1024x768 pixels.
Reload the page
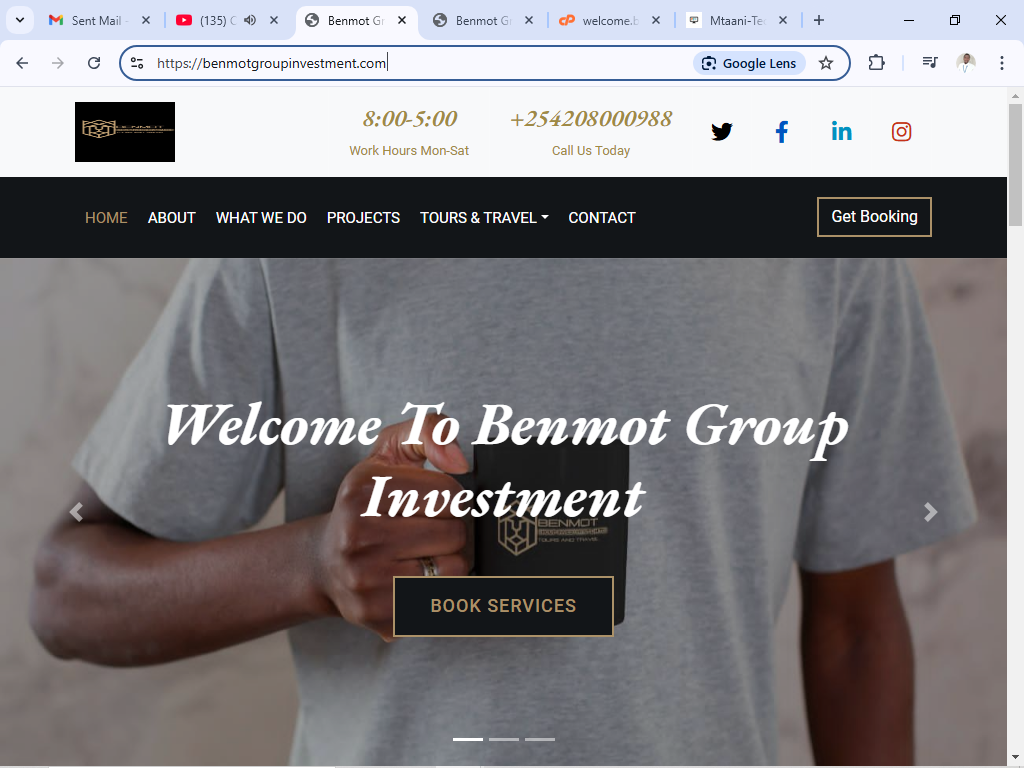pyautogui.click(x=94, y=63)
